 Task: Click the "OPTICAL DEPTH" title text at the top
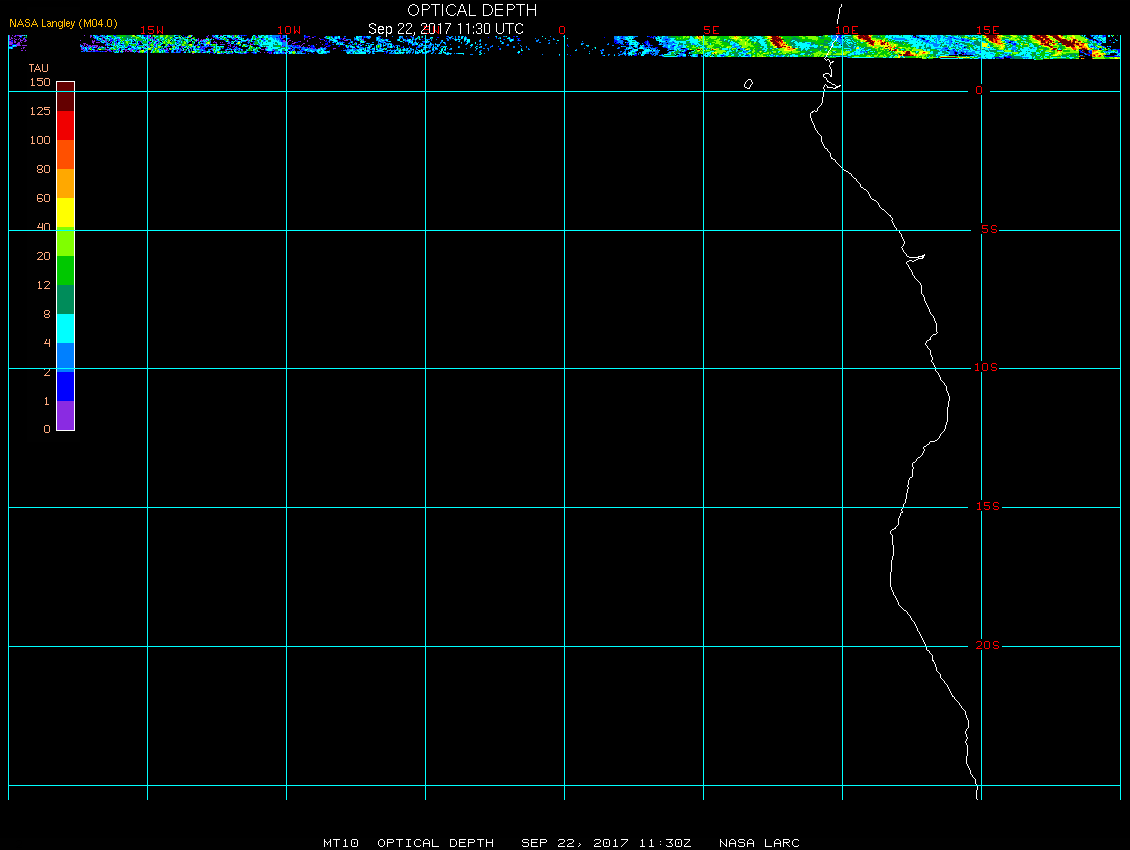472,10
